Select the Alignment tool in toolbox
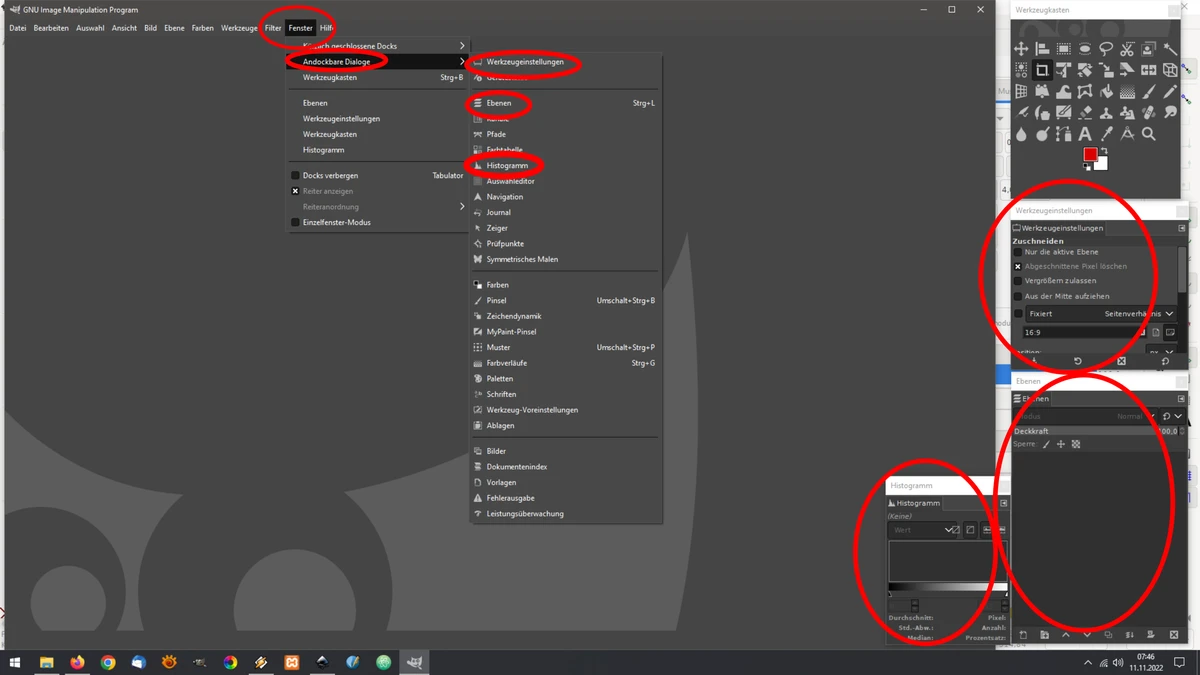The height and width of the screenshot is (675, 1200). [1042, 49]
